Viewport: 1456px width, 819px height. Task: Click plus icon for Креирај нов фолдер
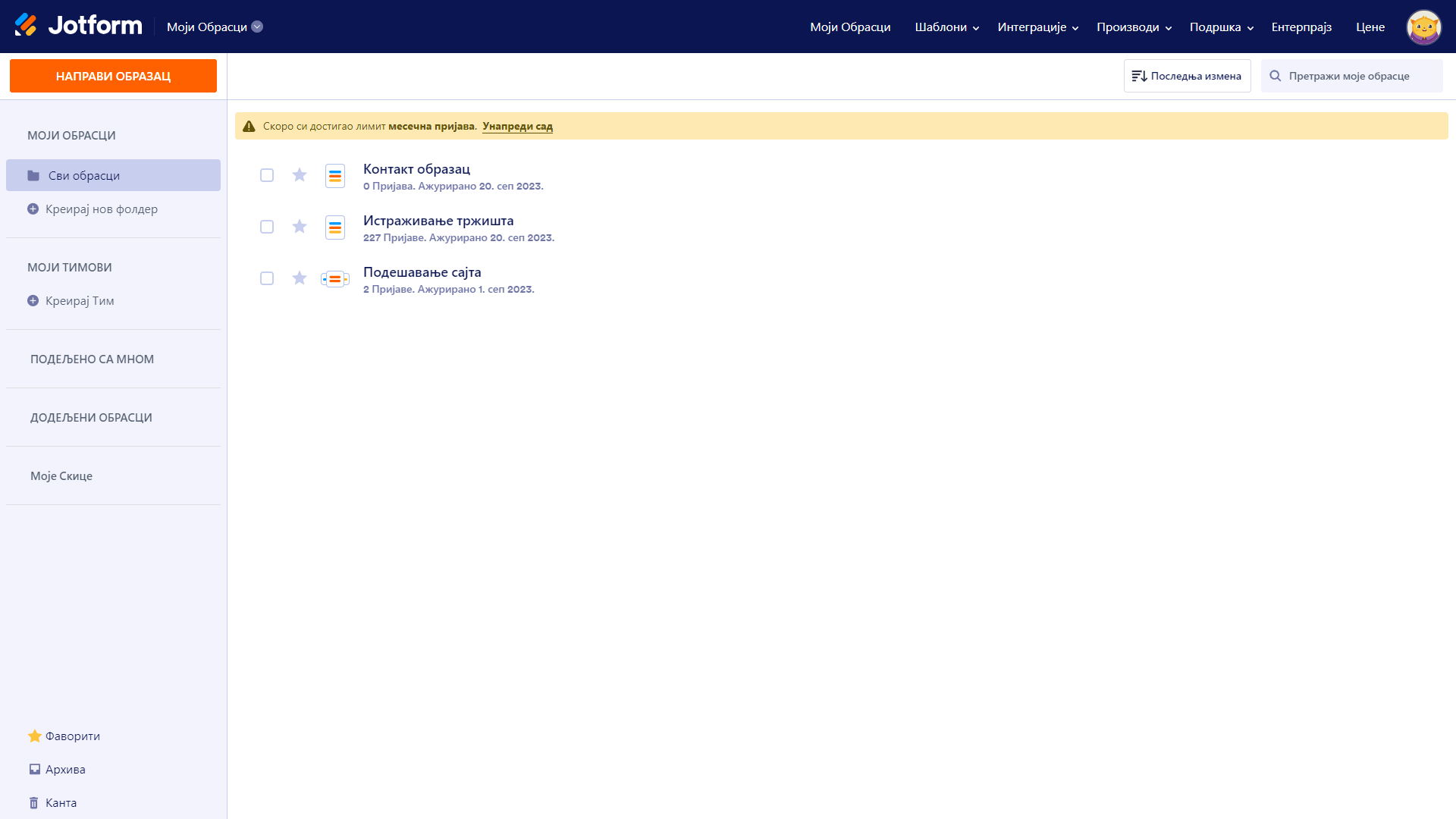[x=33, y=209]
